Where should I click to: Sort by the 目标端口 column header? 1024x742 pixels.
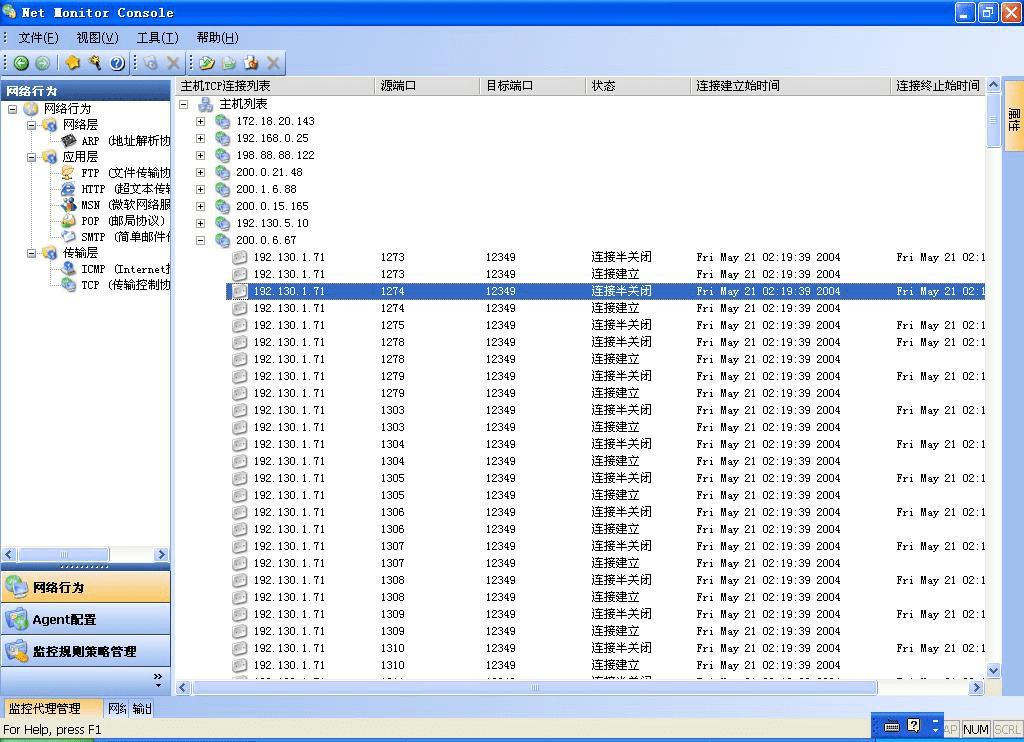pos(532,86)
